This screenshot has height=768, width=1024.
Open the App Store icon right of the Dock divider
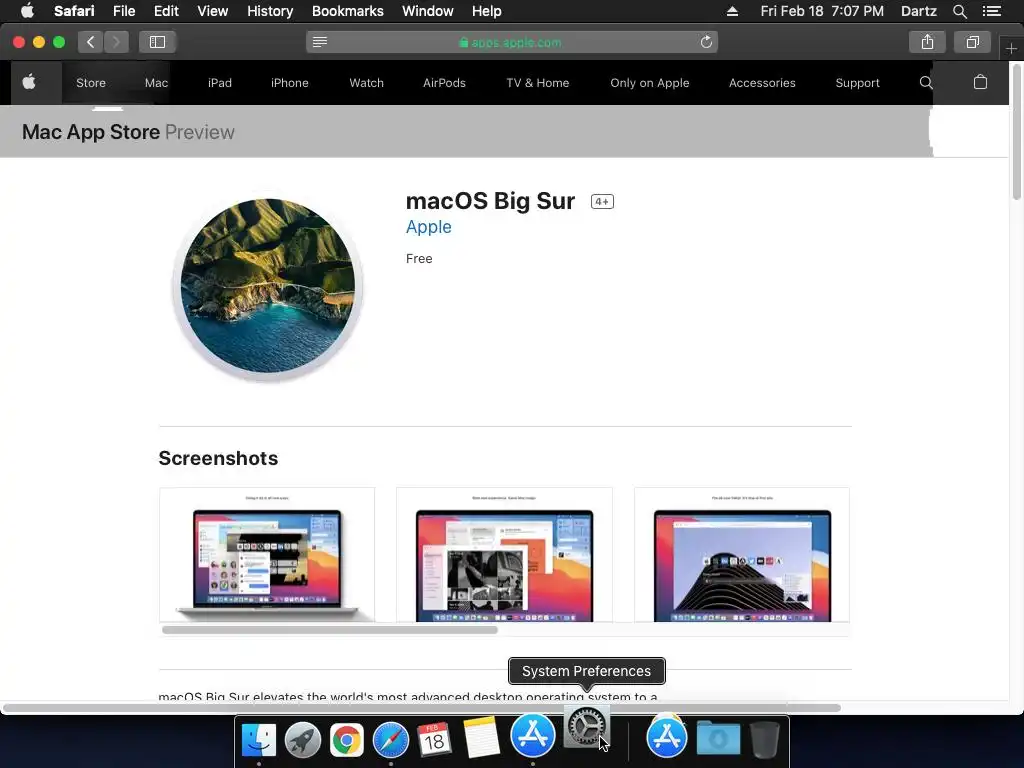click(667, 737)
